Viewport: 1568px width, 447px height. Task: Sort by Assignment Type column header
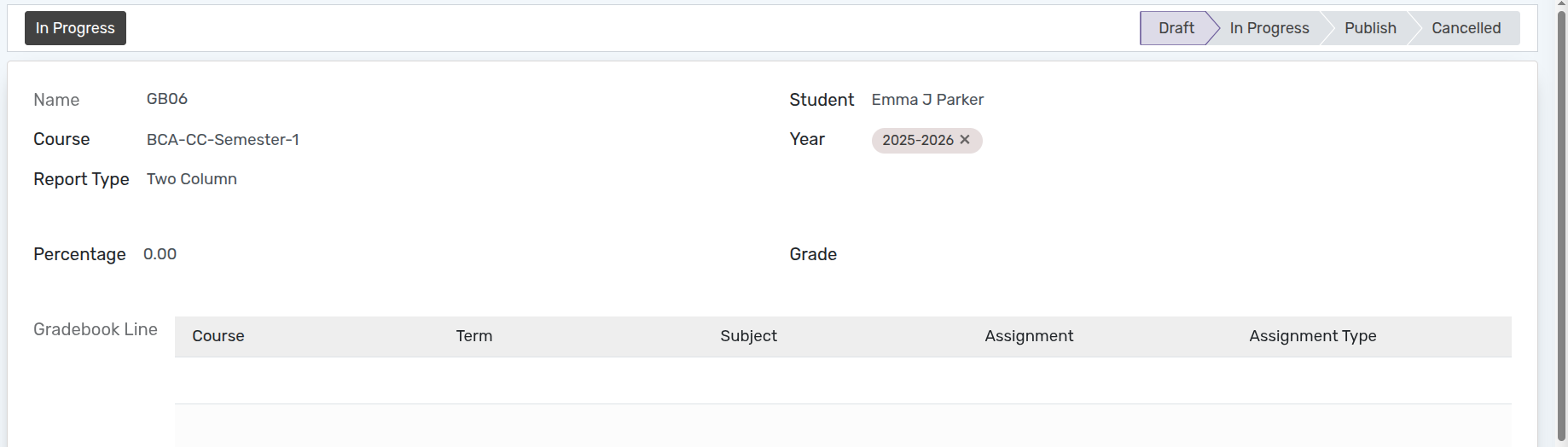tap(1312, 336)
